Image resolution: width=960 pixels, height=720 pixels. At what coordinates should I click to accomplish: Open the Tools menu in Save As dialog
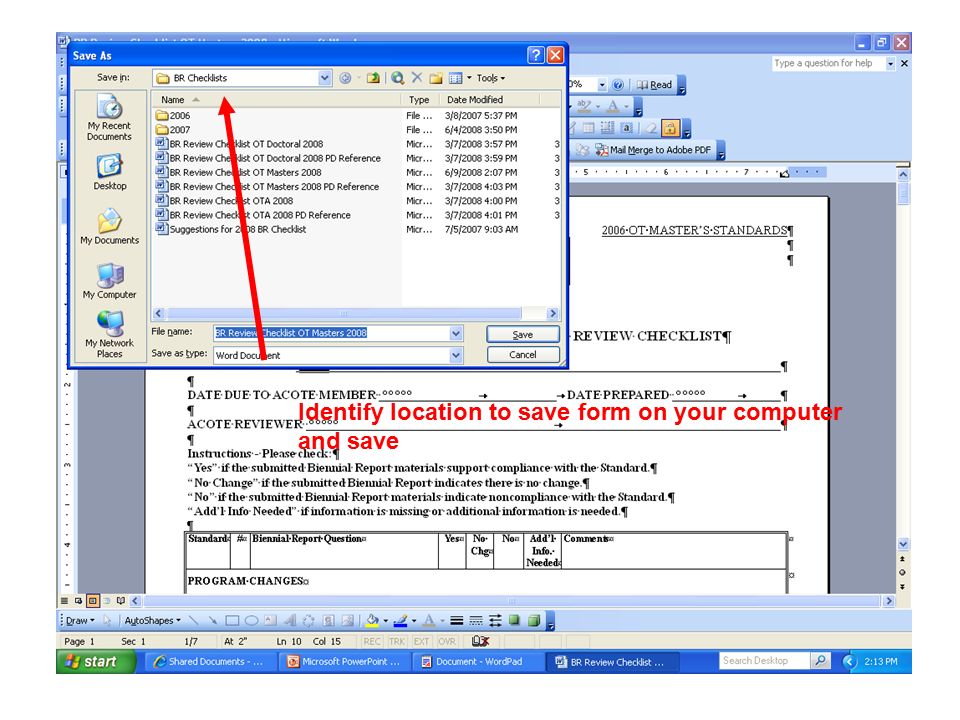click(x=490, y=78)
